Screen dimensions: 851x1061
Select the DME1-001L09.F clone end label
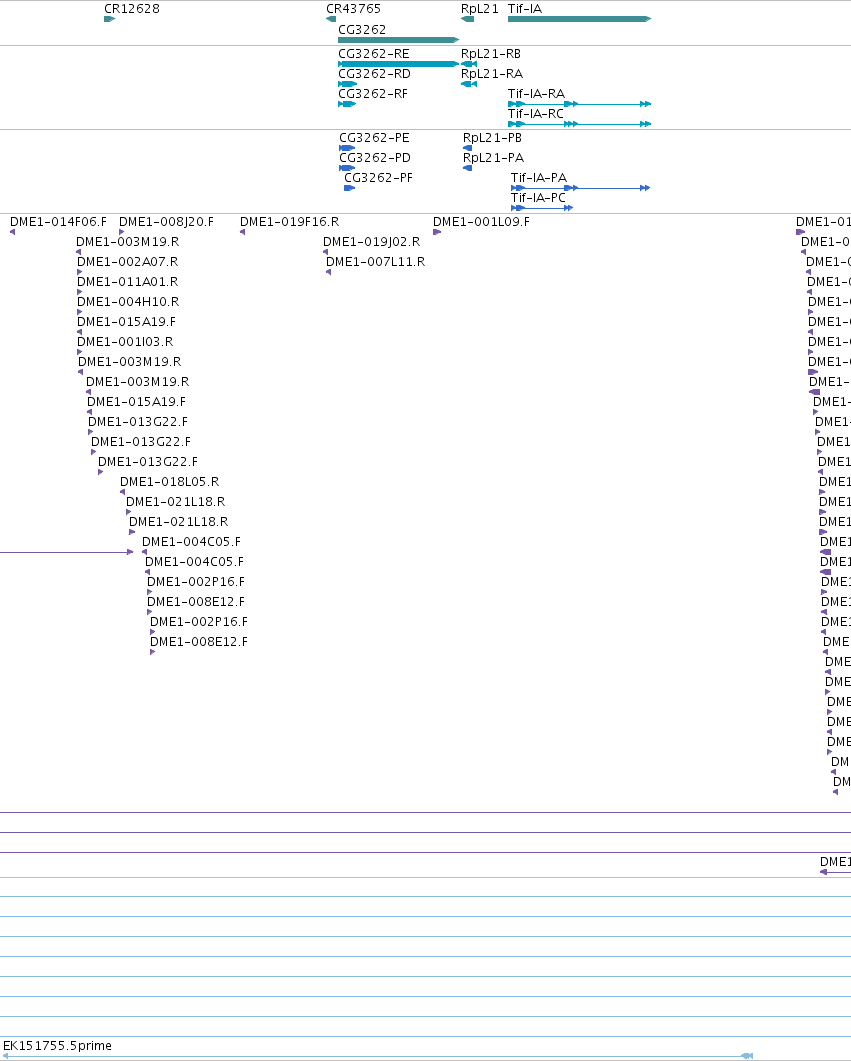tap(482, 221)
